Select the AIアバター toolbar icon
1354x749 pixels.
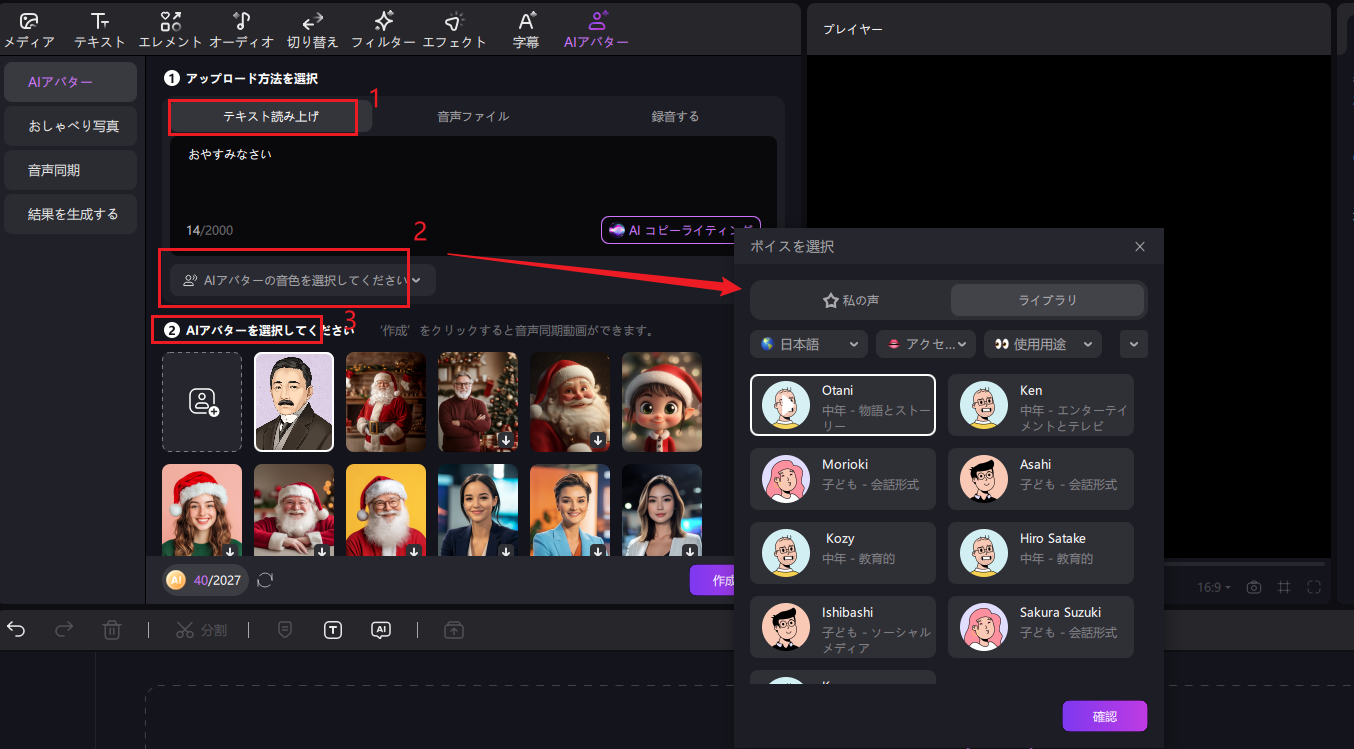pyautogui.click(x=596, y=30)
